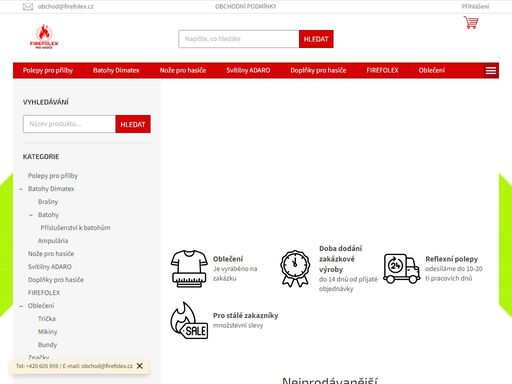Open Oblečení in red navbar

pos(432,70)
